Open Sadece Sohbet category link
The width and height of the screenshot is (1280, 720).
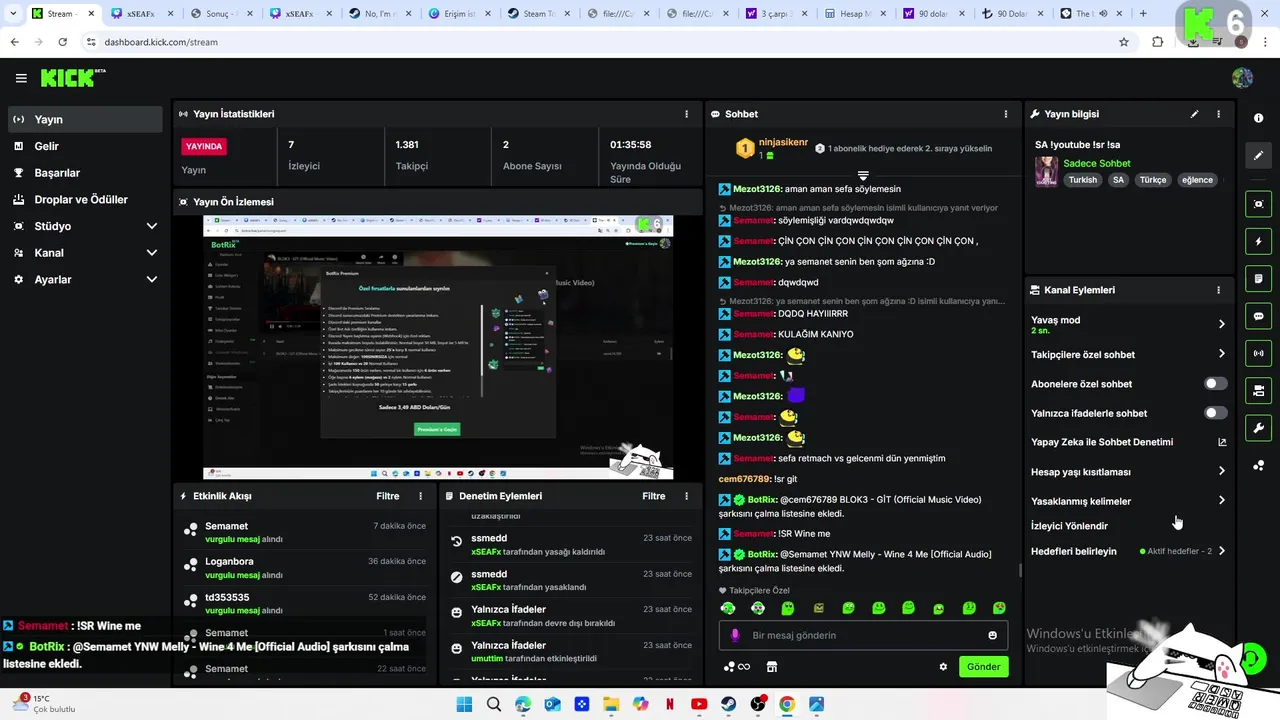point(1097,163)
